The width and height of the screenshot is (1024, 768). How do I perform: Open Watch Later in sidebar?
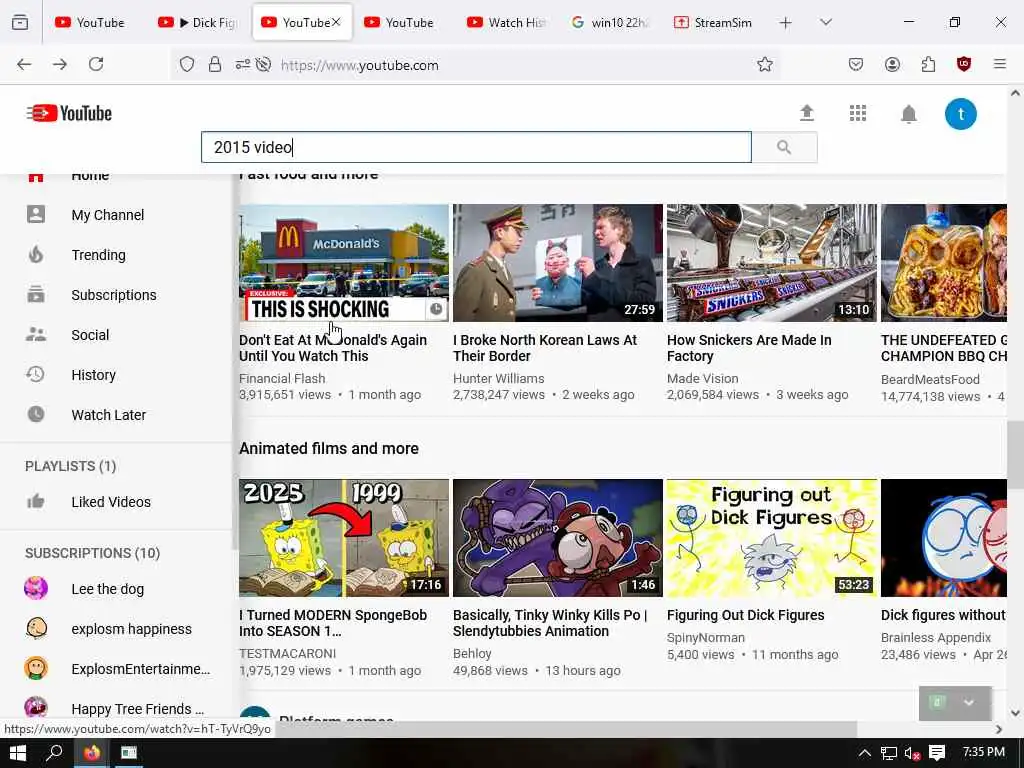click(108, 415)
